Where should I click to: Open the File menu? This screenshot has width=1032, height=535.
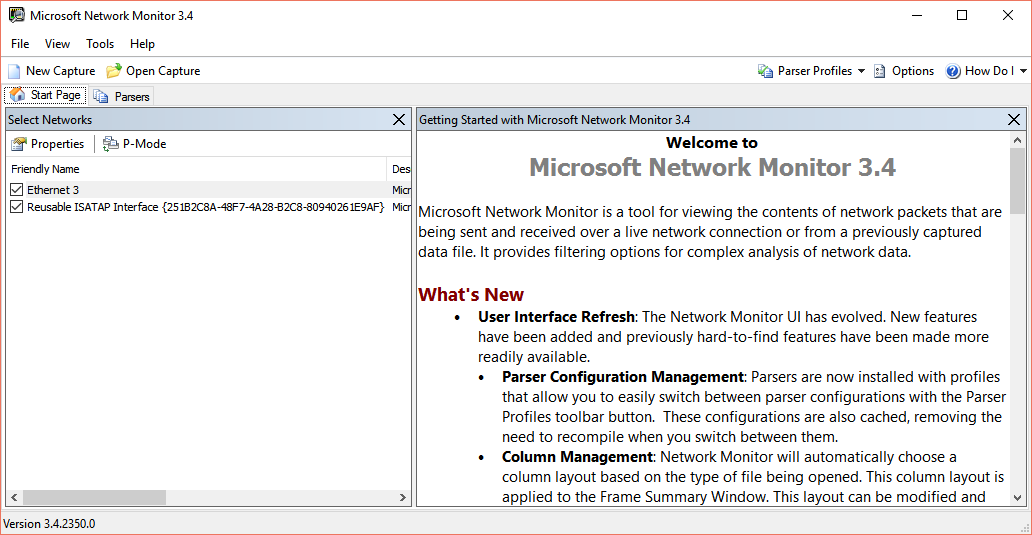coord(20,44)
